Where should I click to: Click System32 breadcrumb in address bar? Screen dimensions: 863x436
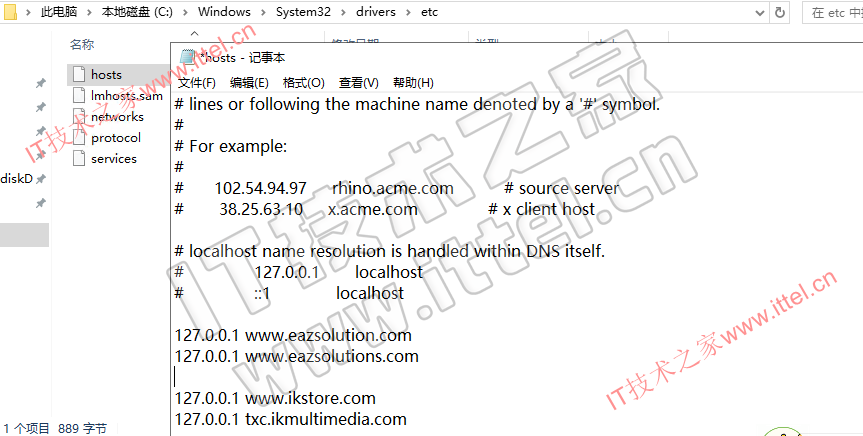(x=303, y=12)
